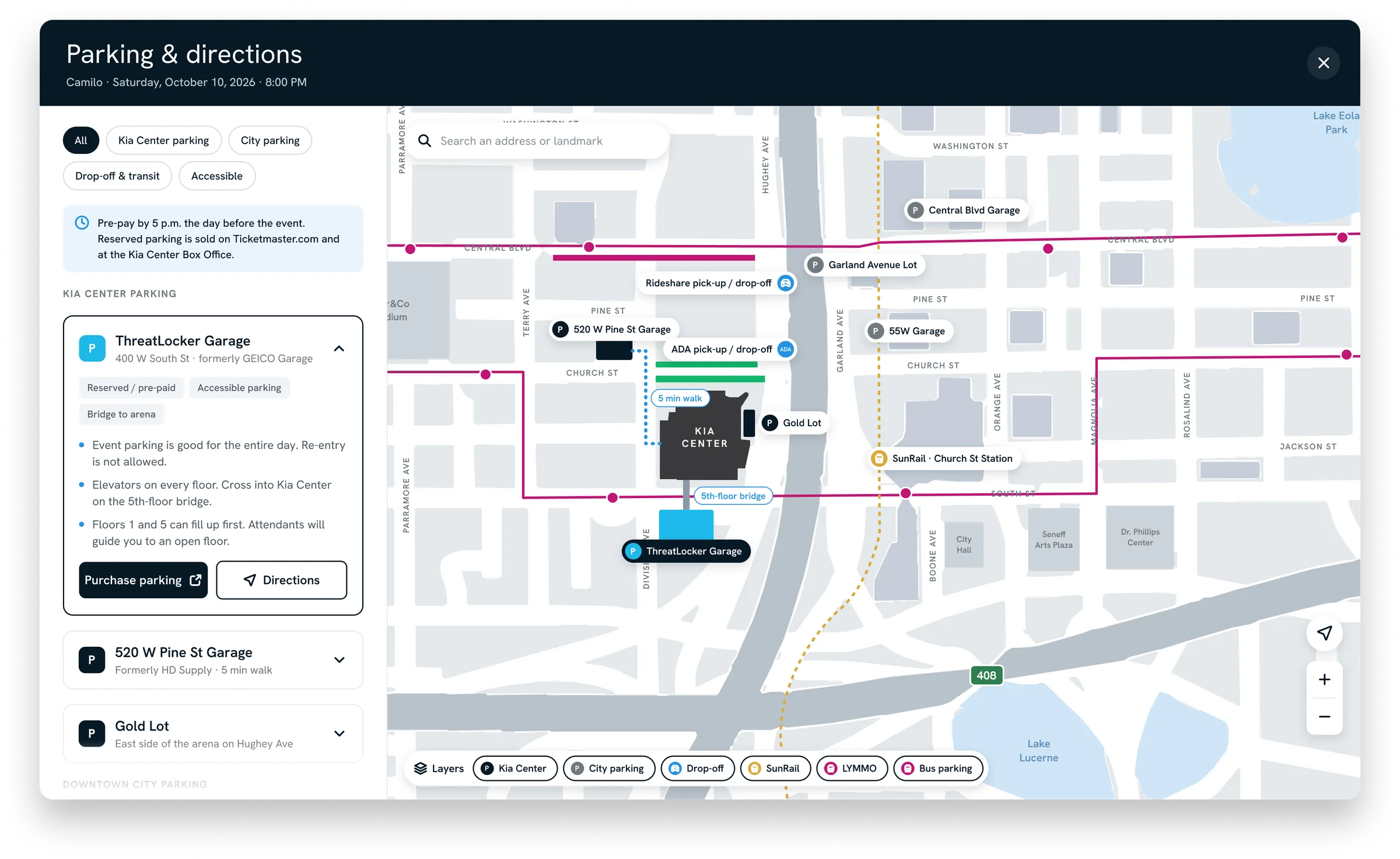The image size is (1400, 859).
Task: Click the Reserved / pre-paid tag
Action: (131, 388)
